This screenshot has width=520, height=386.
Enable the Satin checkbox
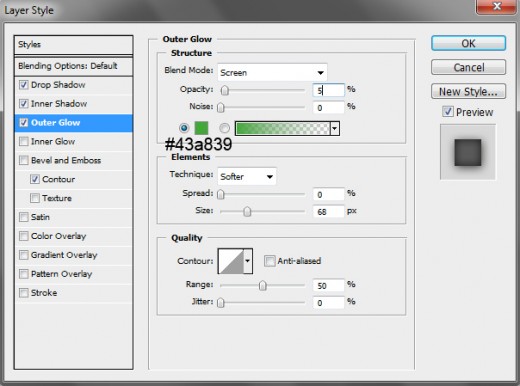click(x=24, y=217)
